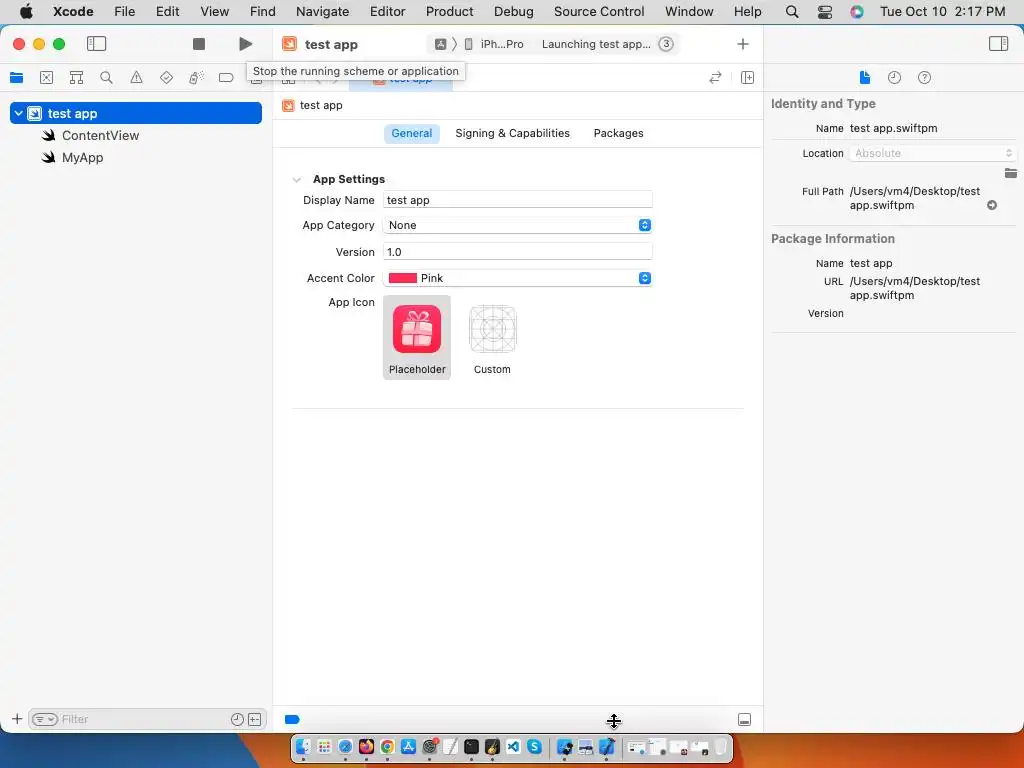Open the Source Control navigator icon
This screenshot has width=1024, height=768.
pyautogui.click(x=46, y=78)
